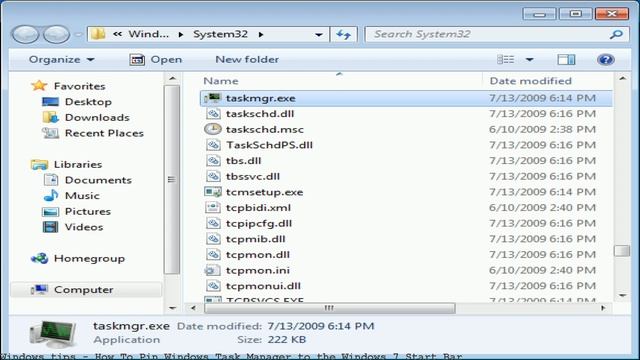Click the taskmgr.exe thumbnail in details pane

tap(53, 333)
